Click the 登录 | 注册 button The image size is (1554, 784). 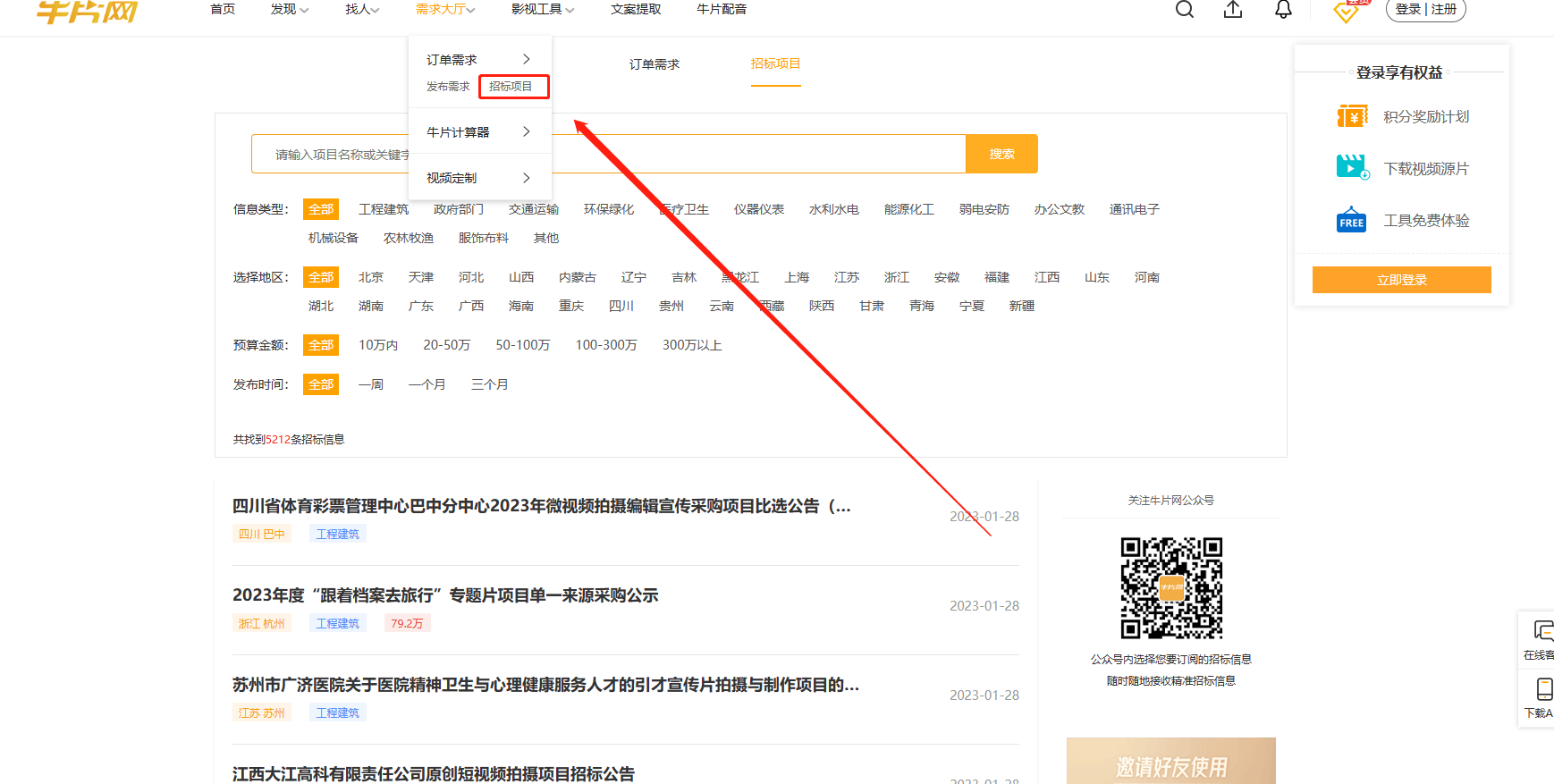point(1426,10)
